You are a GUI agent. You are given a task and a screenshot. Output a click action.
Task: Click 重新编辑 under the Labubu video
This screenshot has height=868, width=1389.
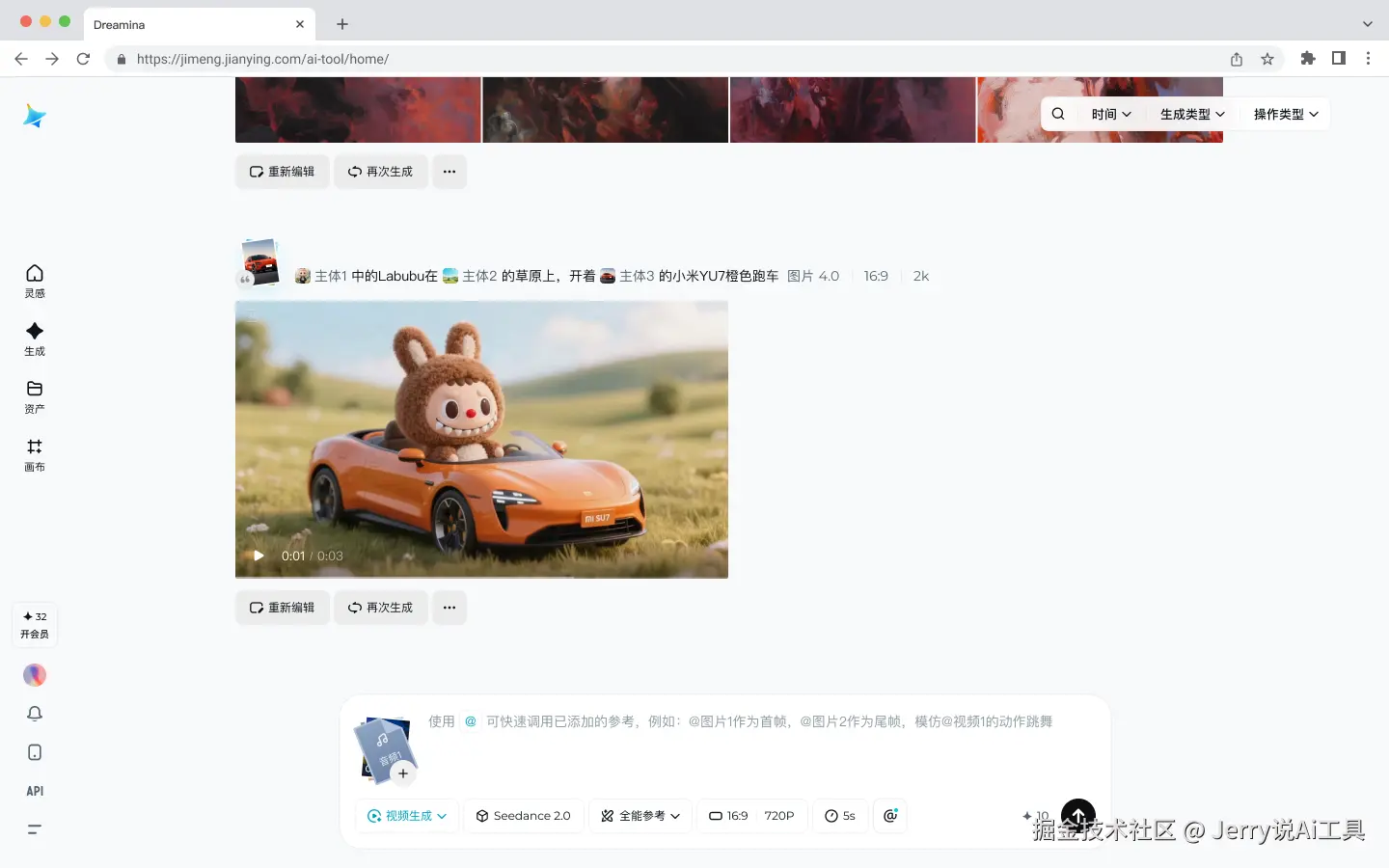coord(283,608)
